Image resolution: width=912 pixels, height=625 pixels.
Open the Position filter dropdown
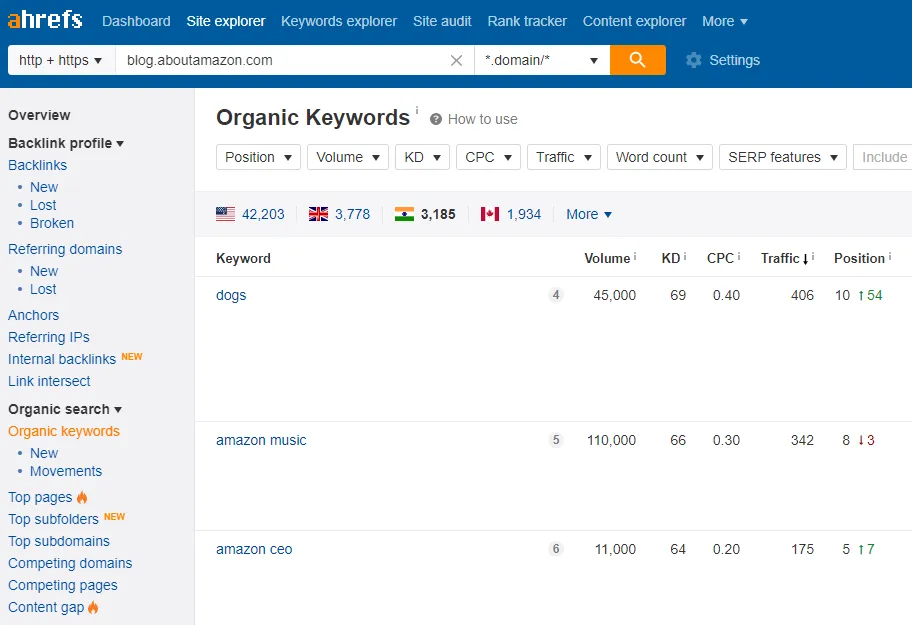pos(258,157)
